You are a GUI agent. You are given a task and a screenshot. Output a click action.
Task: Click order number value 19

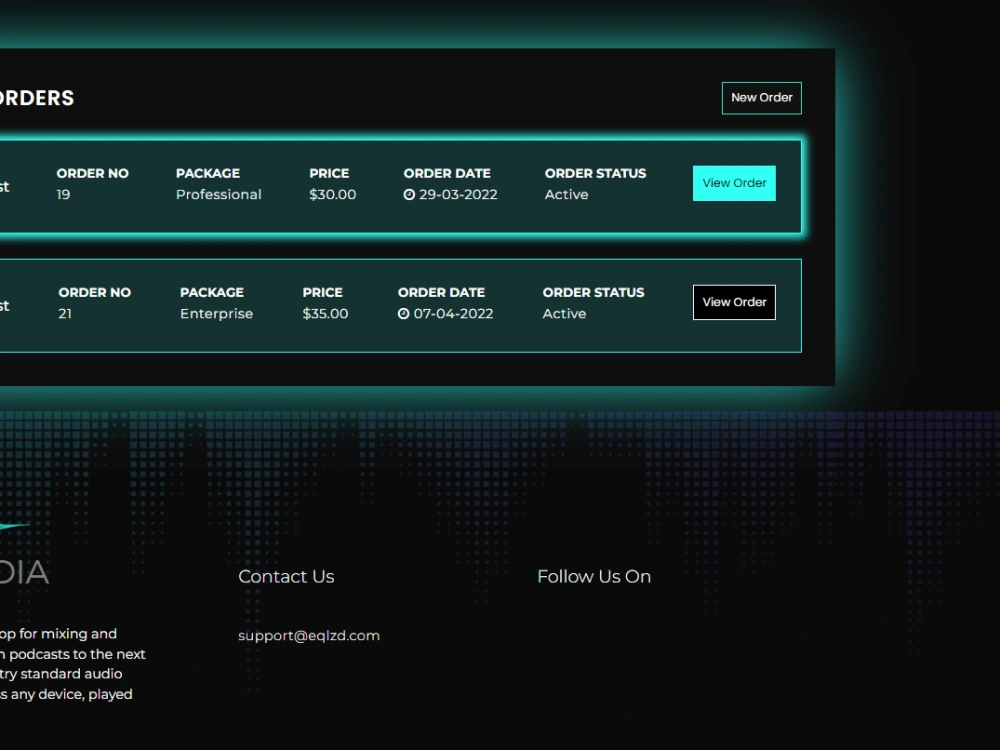(x=63, y=195)
